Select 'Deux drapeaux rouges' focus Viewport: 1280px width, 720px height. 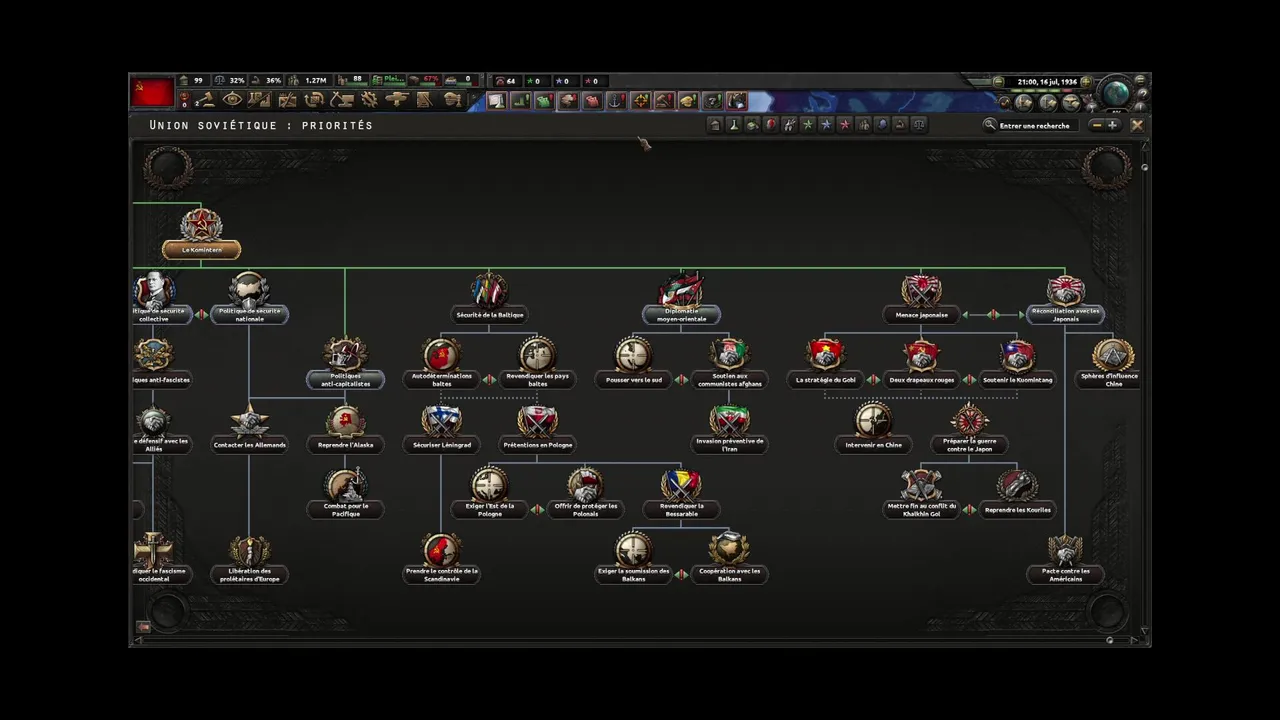(921, 362)
